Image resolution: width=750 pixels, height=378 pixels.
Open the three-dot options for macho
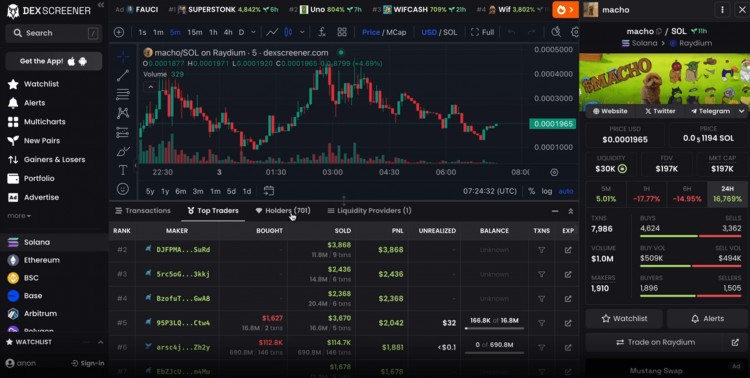click(x=722, y=10)
